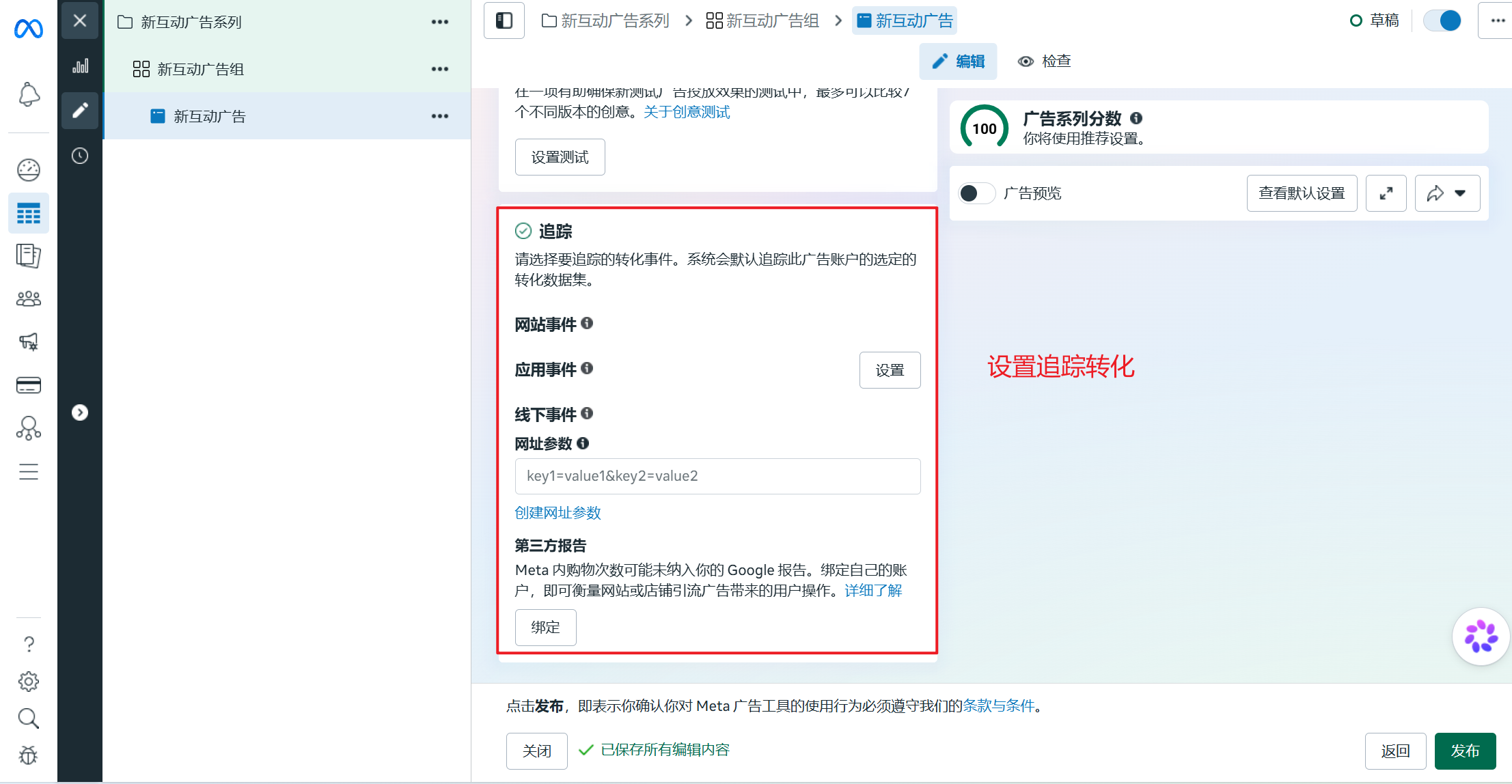Screen dimensions: 1512x784
Task: Open the clock history icon
Action: point(80,156)
